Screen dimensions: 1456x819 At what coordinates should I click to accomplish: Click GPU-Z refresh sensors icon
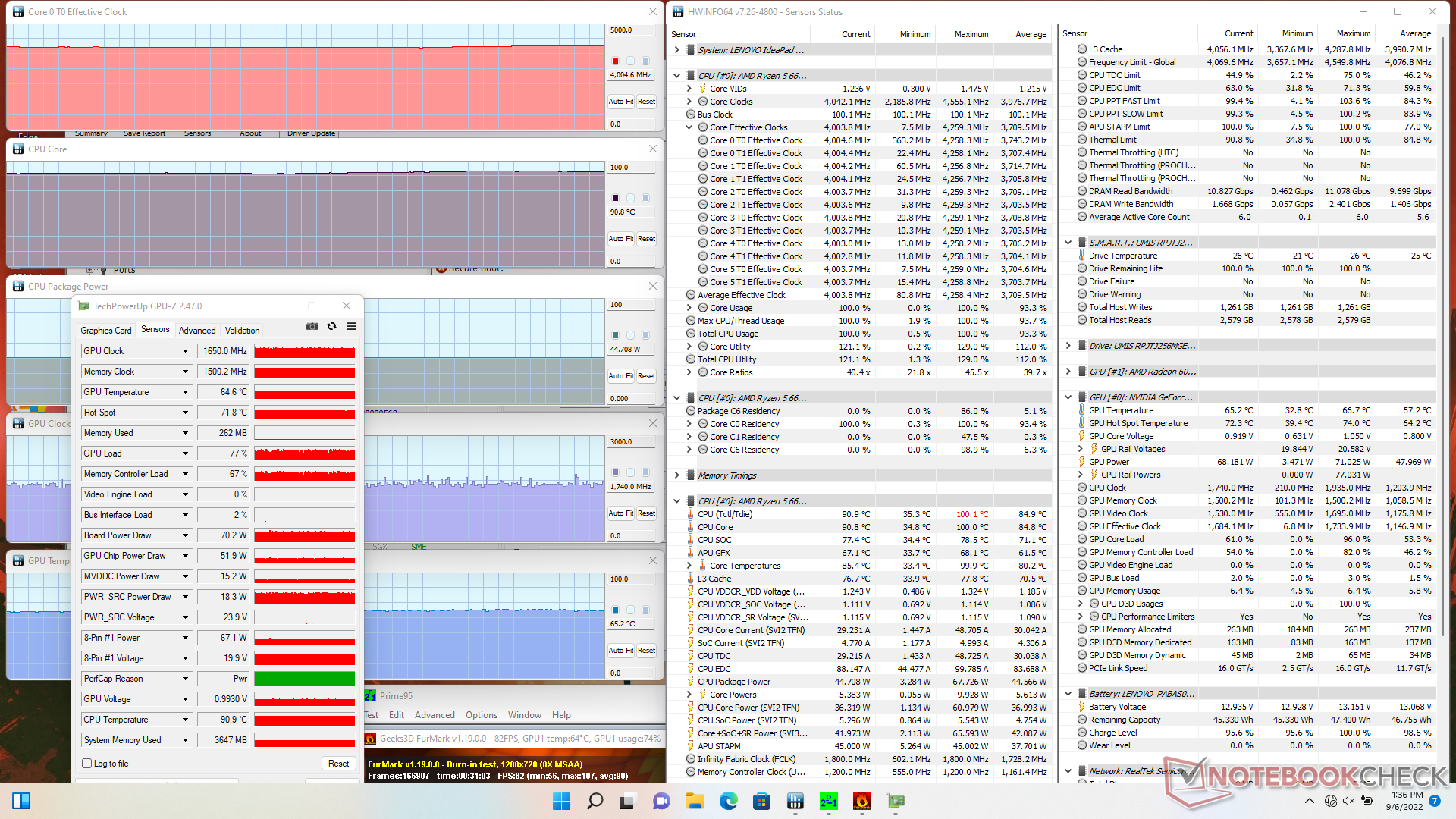[x=331, y=326]
